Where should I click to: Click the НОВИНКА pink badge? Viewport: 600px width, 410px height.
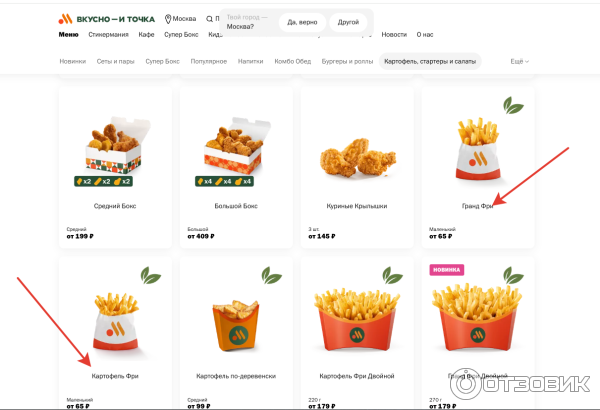(x=447, y=270)
